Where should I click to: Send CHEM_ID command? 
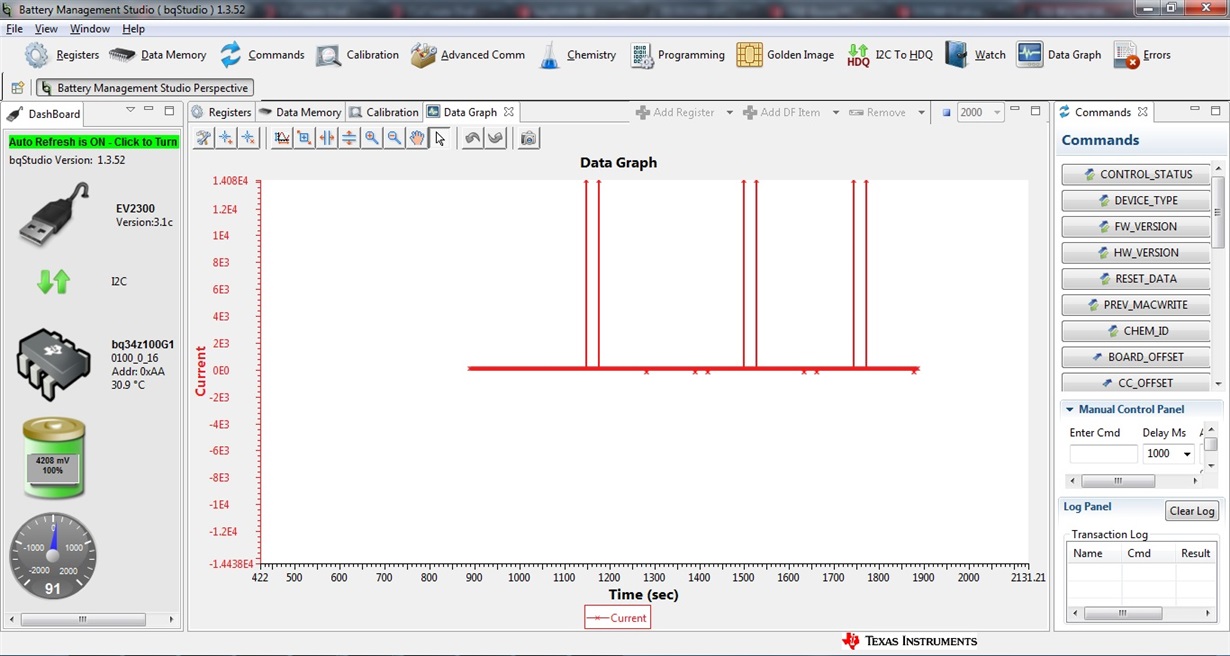1135,330
